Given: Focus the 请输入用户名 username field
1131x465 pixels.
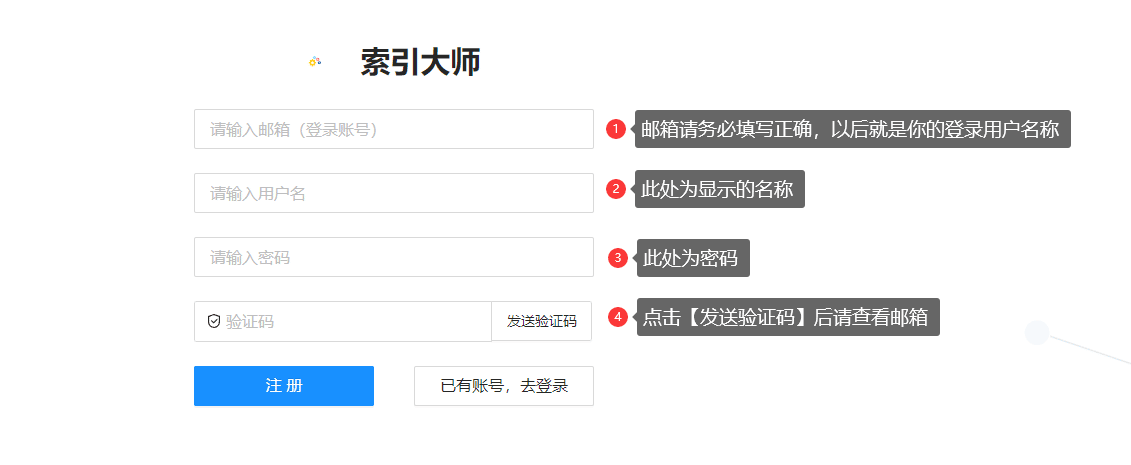Looking at the screenshot, I should (x=394, y=193).
